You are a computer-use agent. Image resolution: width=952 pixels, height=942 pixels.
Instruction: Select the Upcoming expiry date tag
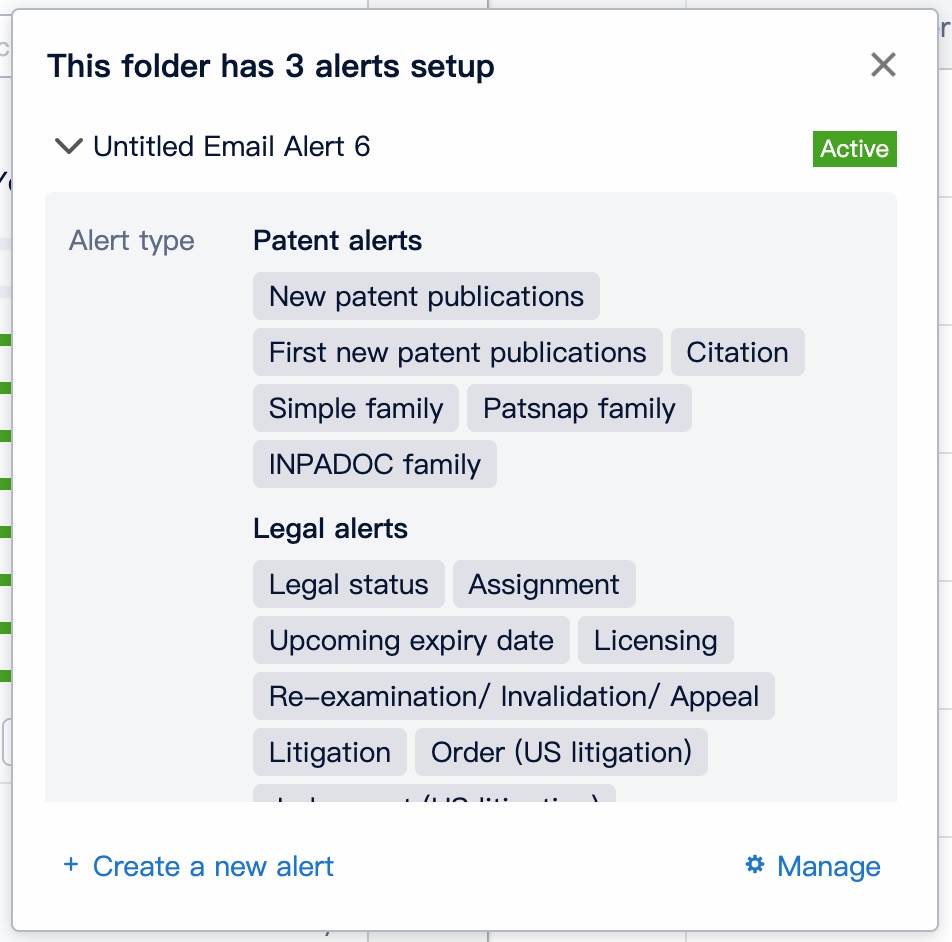(411, 641)
